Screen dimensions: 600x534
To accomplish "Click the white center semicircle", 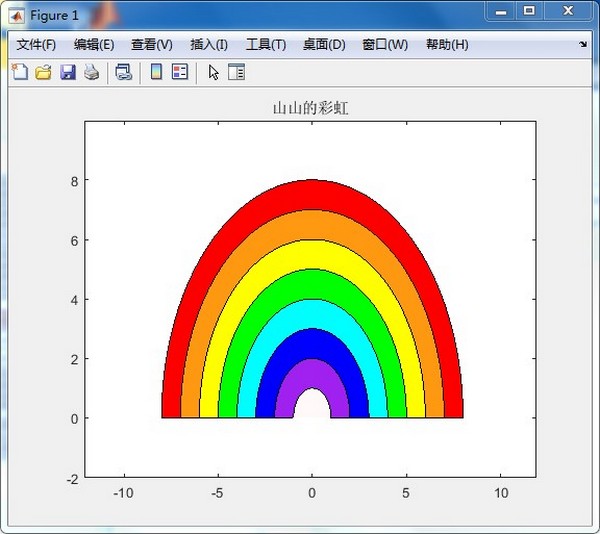I will click(312, 405).
